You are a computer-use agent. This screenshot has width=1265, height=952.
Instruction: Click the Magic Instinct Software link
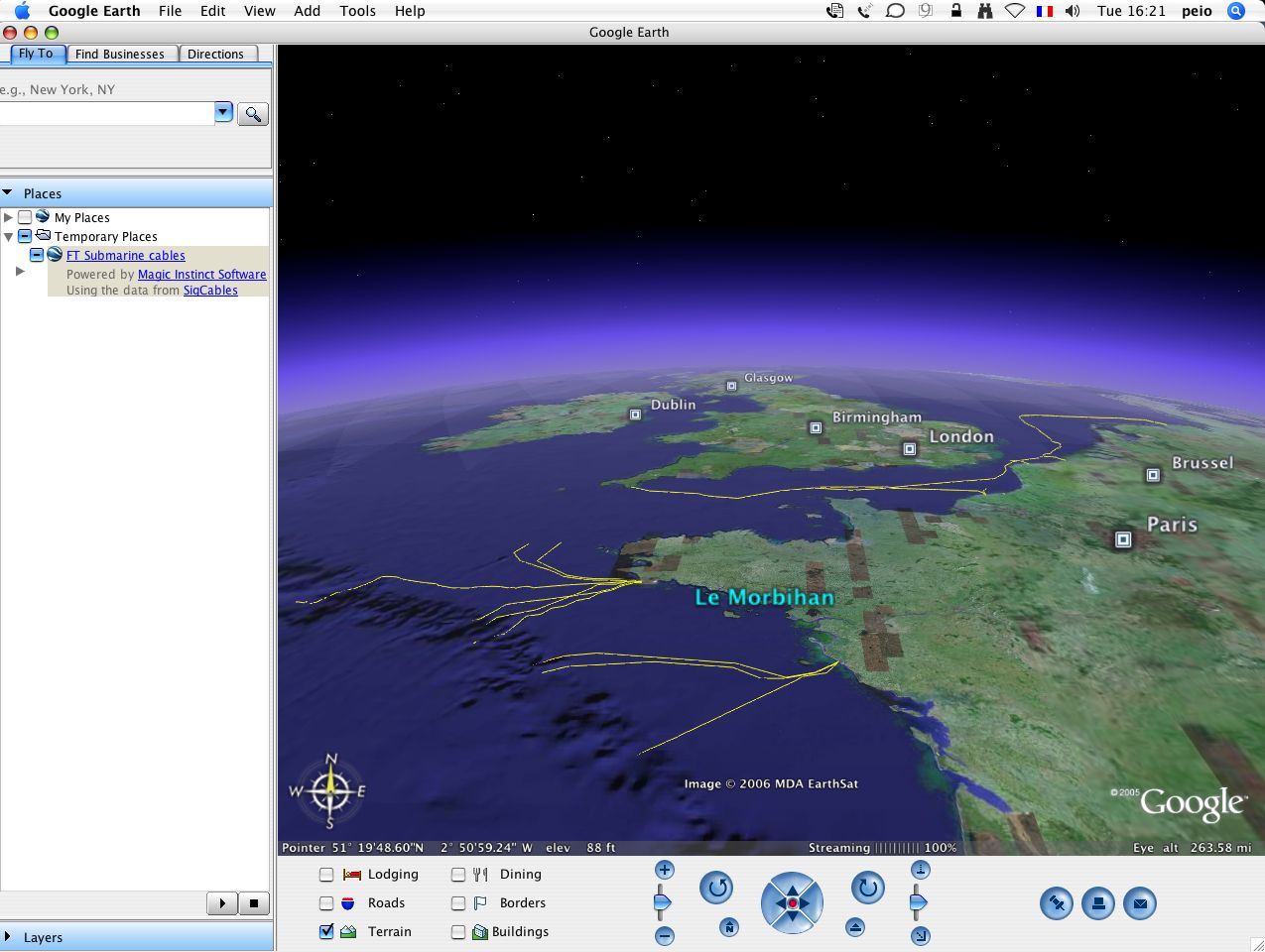click(201, 274)
